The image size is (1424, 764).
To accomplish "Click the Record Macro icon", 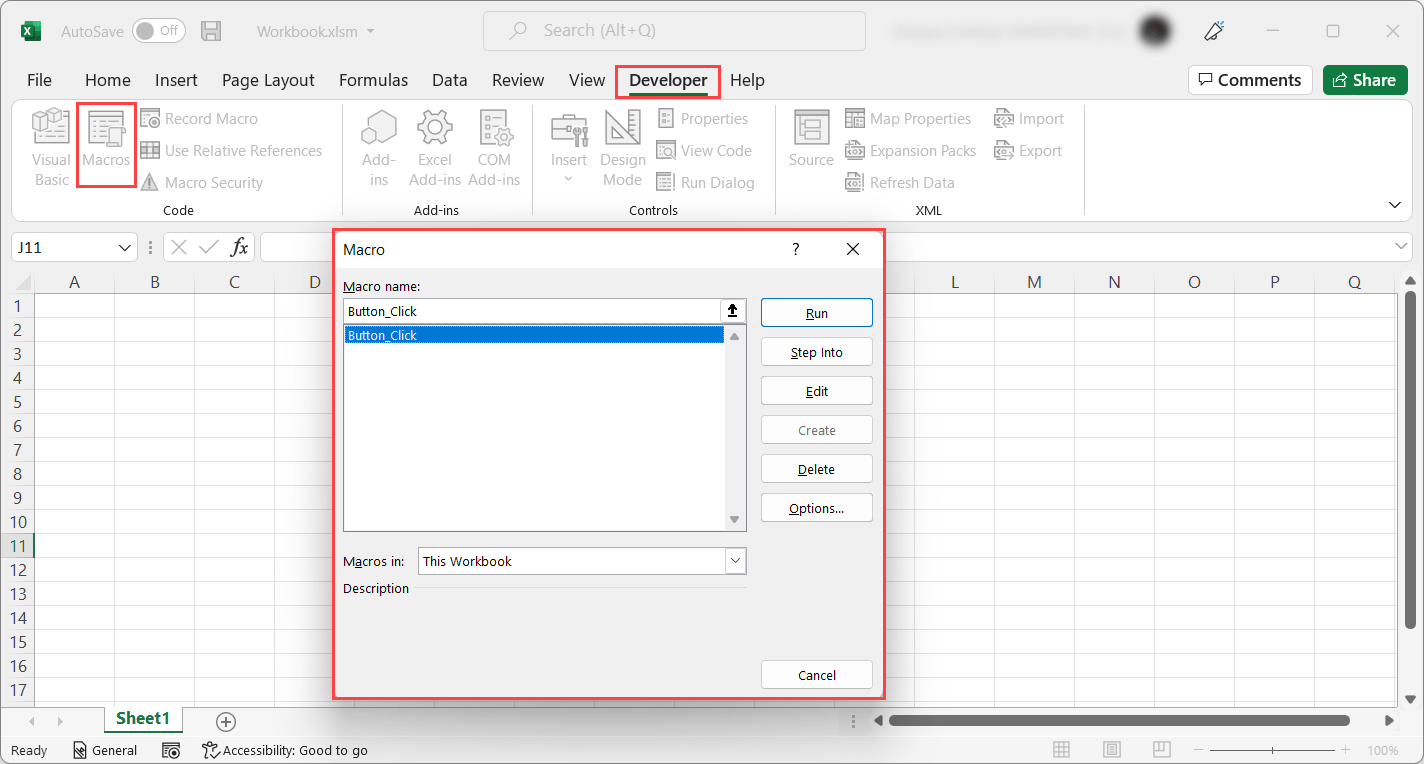I will 150,118.
